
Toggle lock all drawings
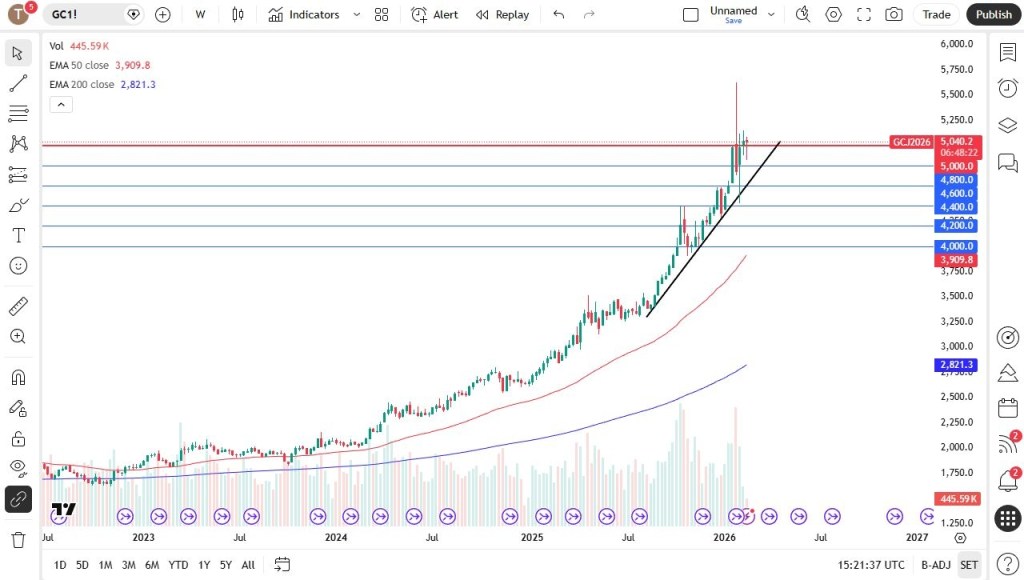pyautogui.click(x=18, y=438)
